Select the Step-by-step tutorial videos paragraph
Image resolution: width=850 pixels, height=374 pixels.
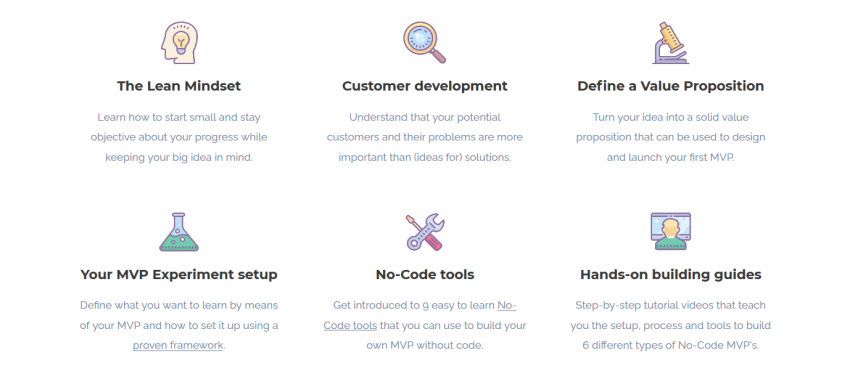click(x=671, y=325)
